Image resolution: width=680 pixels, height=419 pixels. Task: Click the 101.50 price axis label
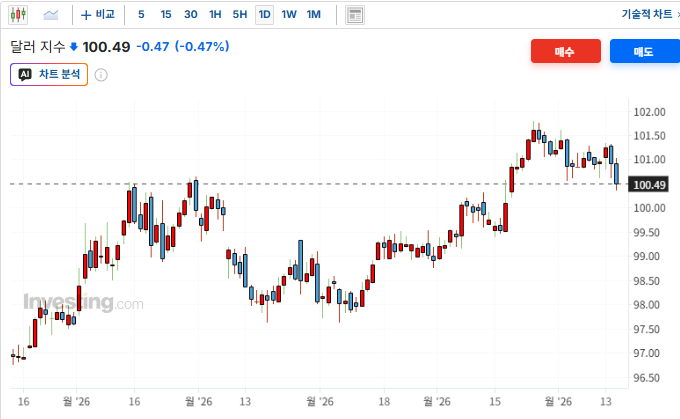coord(649,136)
